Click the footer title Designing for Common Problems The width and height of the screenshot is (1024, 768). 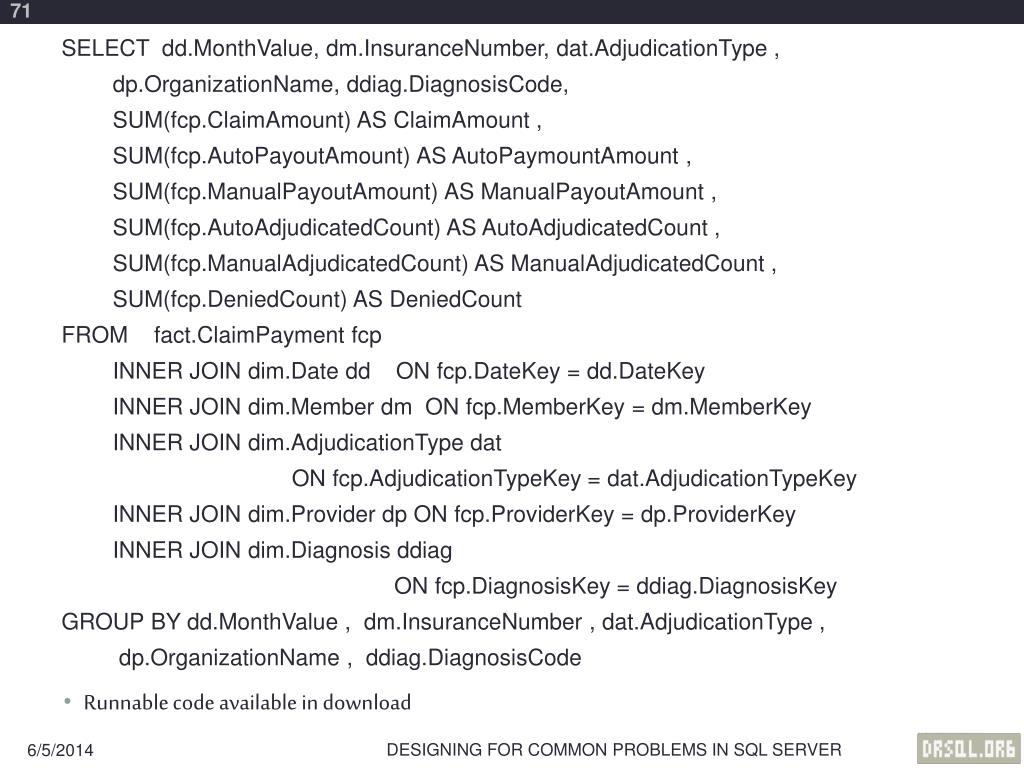pos(614,750)
